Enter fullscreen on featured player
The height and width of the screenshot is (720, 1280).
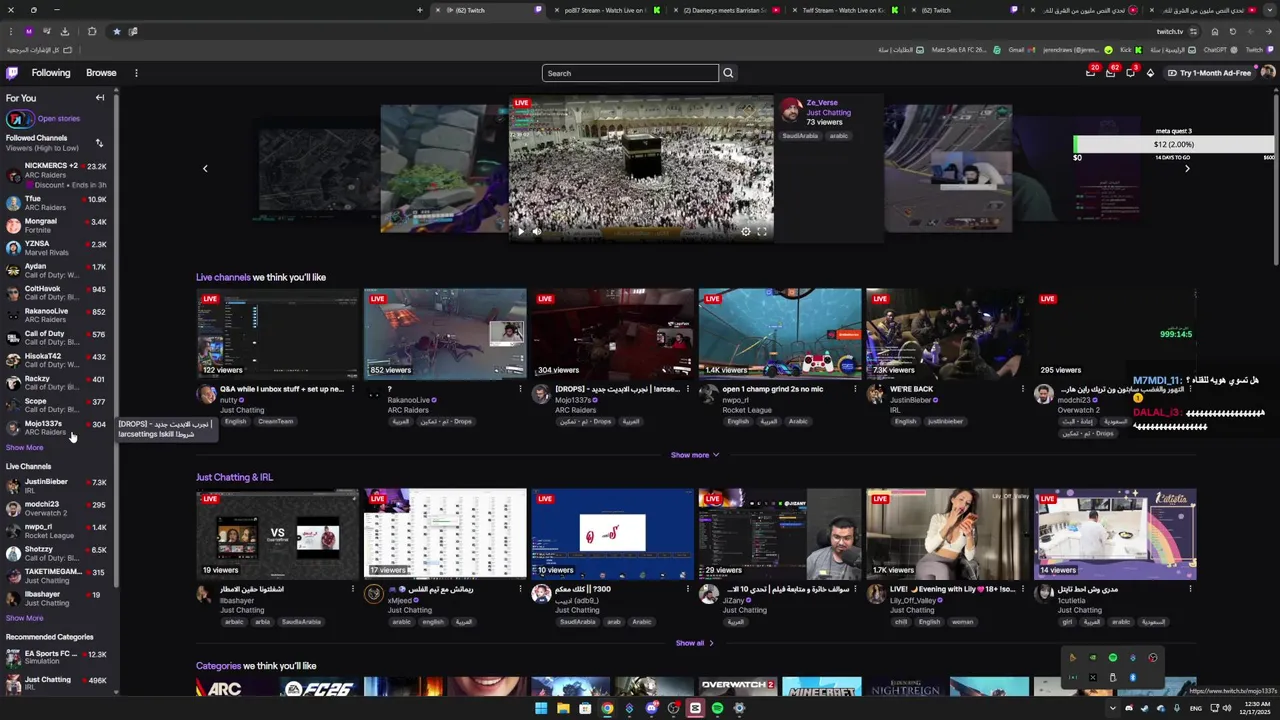762,231
